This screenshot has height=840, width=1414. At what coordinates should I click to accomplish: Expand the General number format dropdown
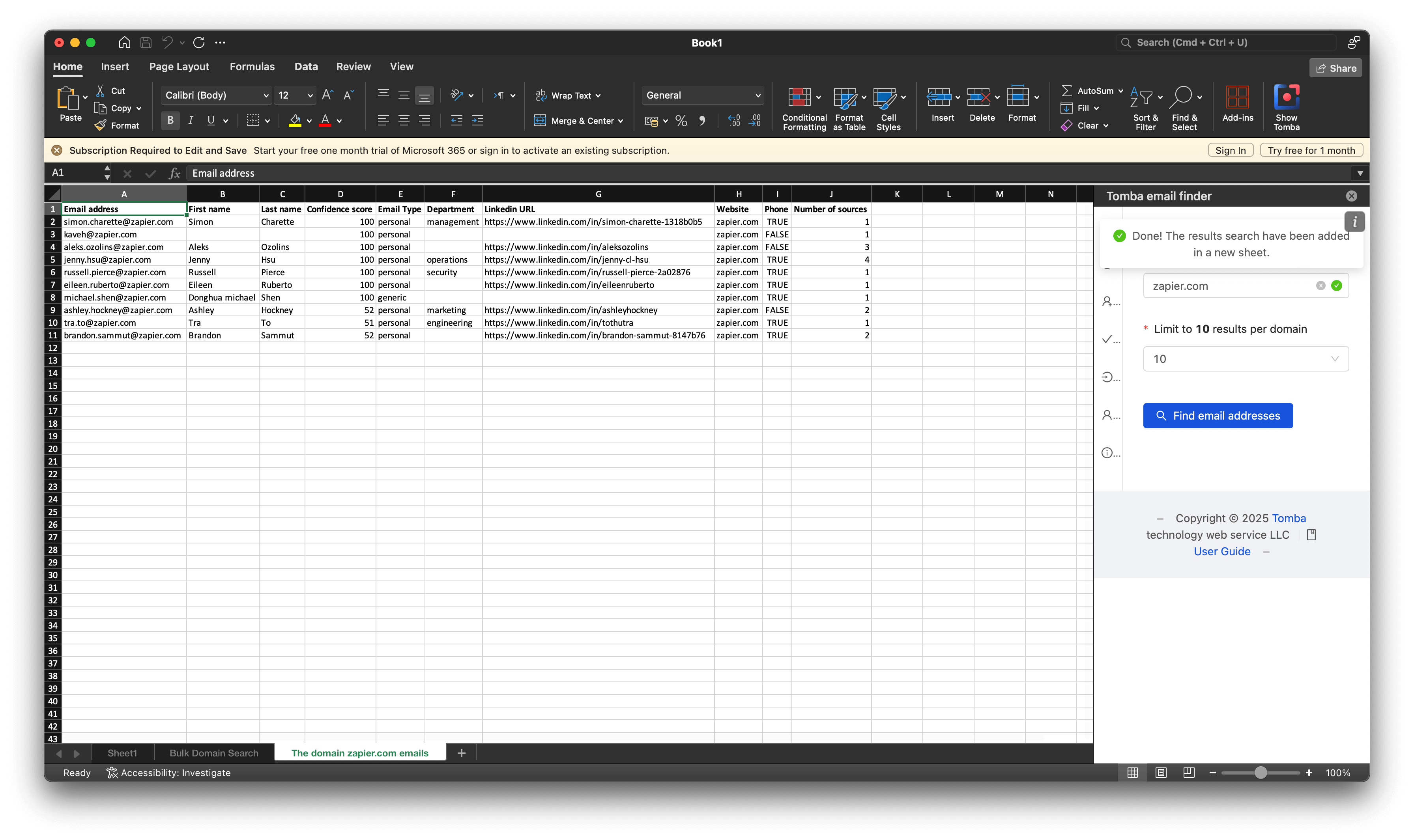[x=703, y=95]
